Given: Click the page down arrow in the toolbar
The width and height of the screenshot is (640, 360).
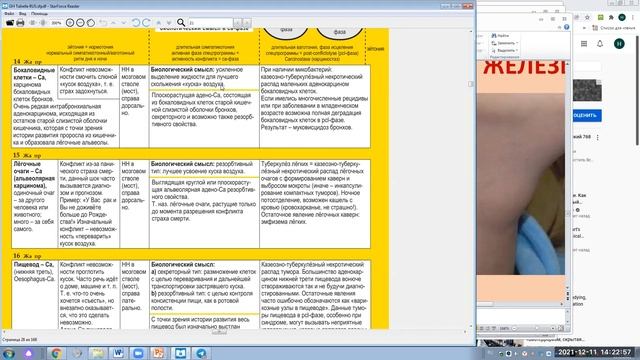Looking at the screenshot, I should point(169,23).
